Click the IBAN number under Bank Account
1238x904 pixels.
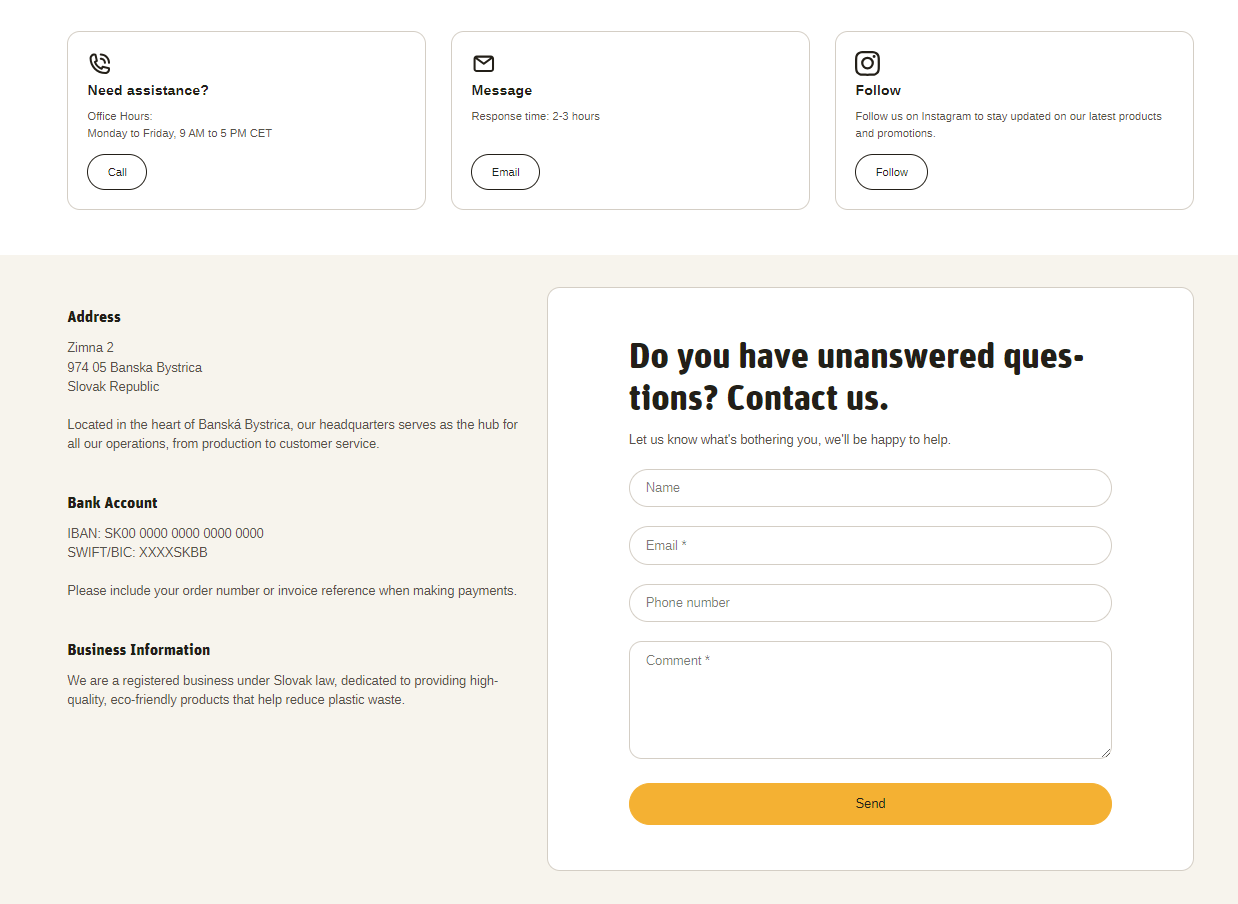[165, 533]
